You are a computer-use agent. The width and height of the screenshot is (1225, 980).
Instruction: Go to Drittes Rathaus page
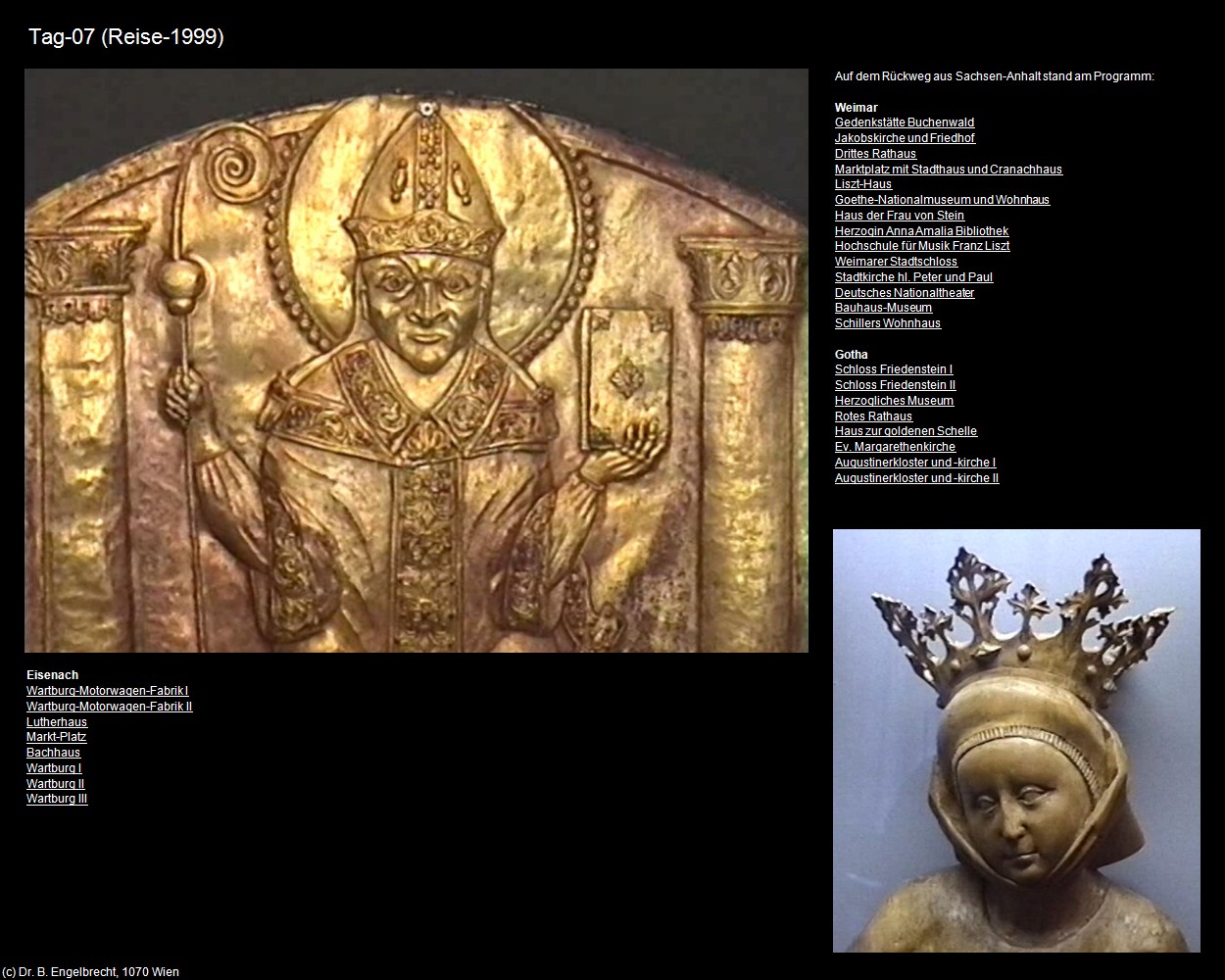pyautogui.click(x=875, y=154)
